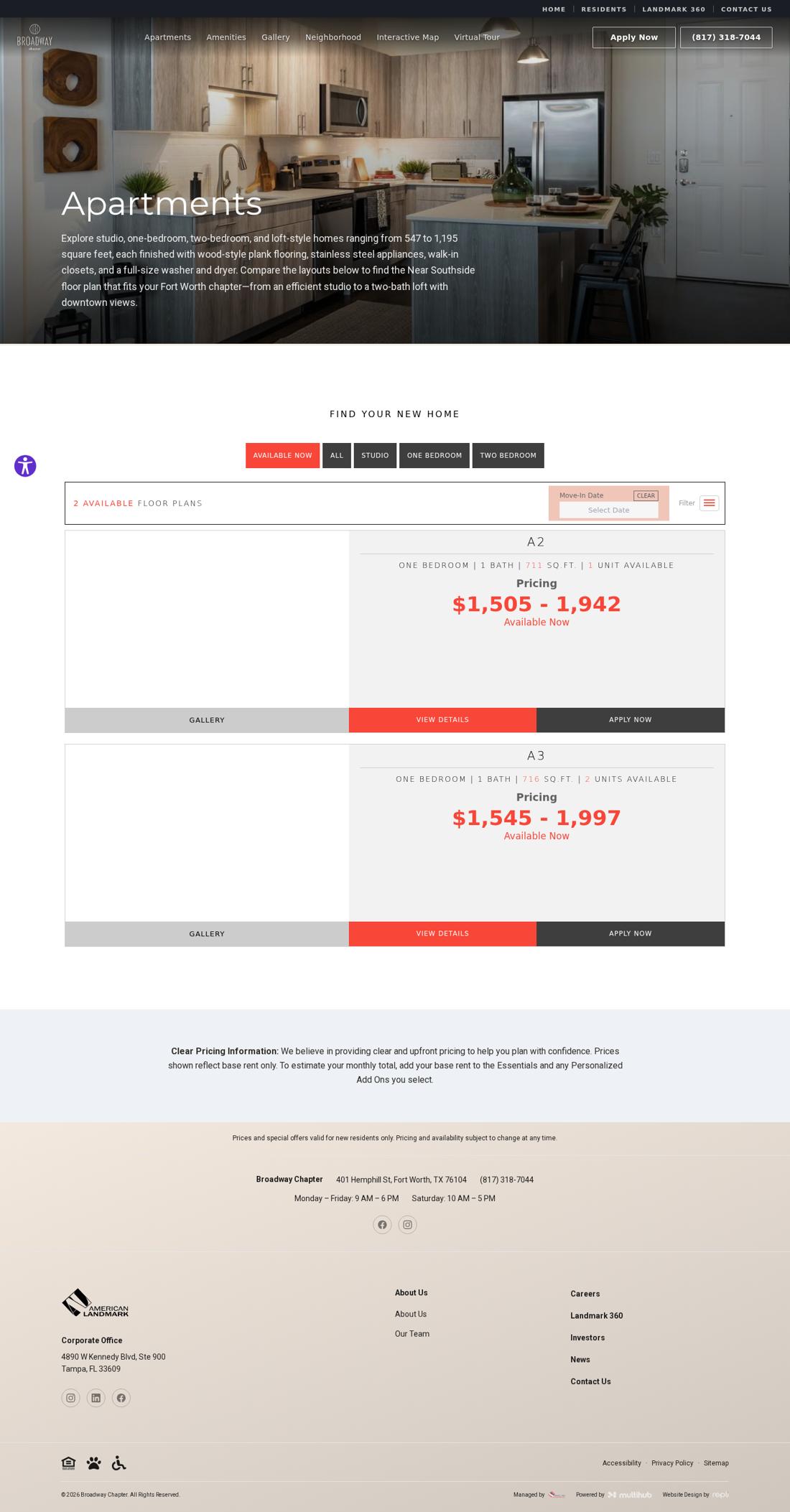This screenshot has width=790, height=1512.
Task: Open American Landmark's LinkedIn icon
Action: coord(96,1398)
